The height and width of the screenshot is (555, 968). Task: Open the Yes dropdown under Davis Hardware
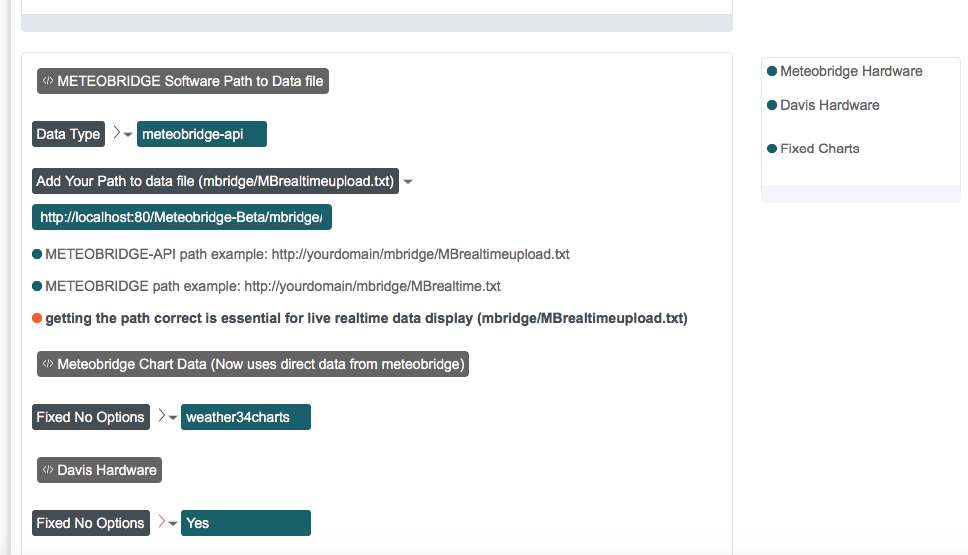[x=245, y=523]
